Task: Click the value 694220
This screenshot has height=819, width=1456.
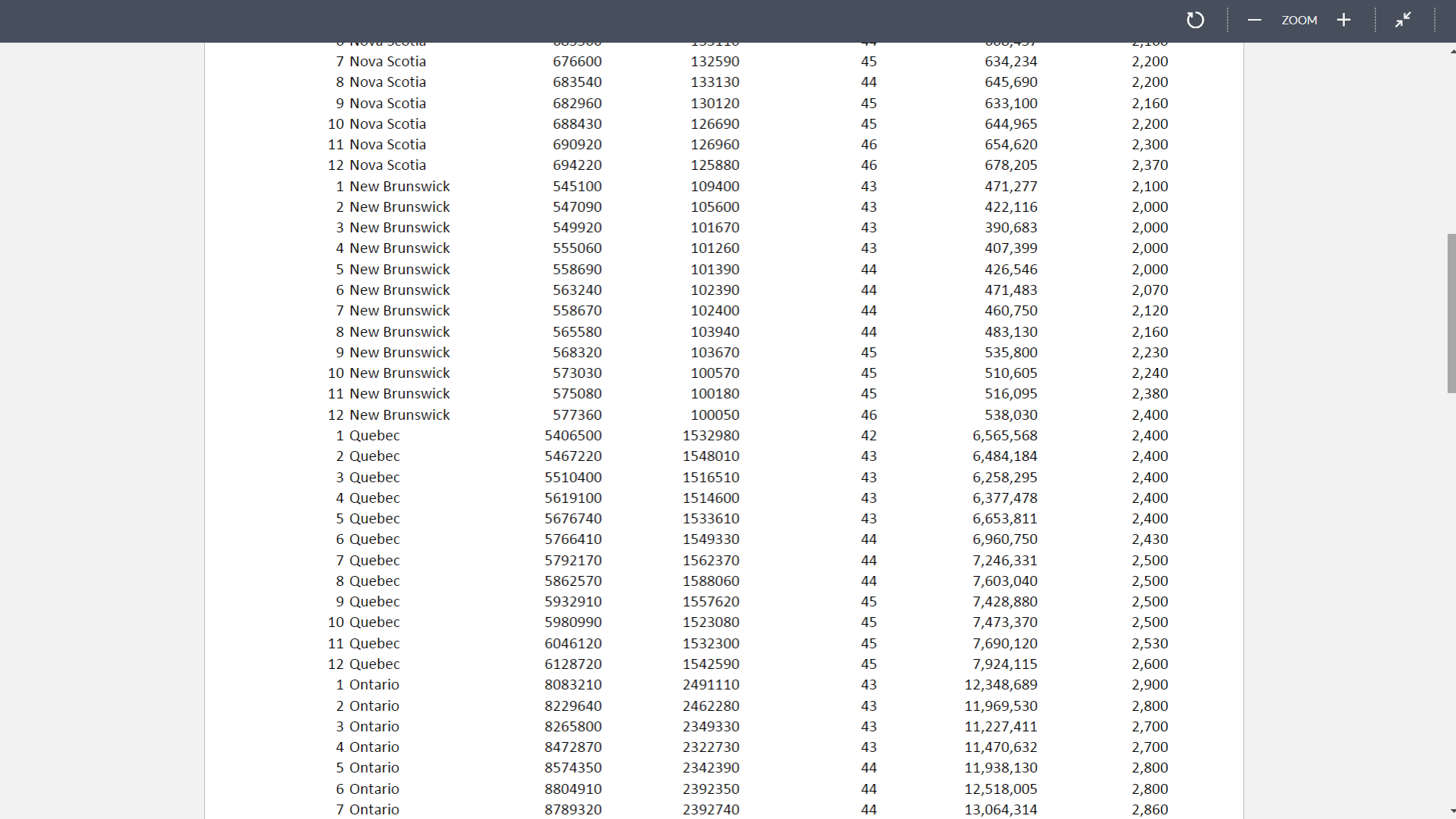Action: point(578,165)
